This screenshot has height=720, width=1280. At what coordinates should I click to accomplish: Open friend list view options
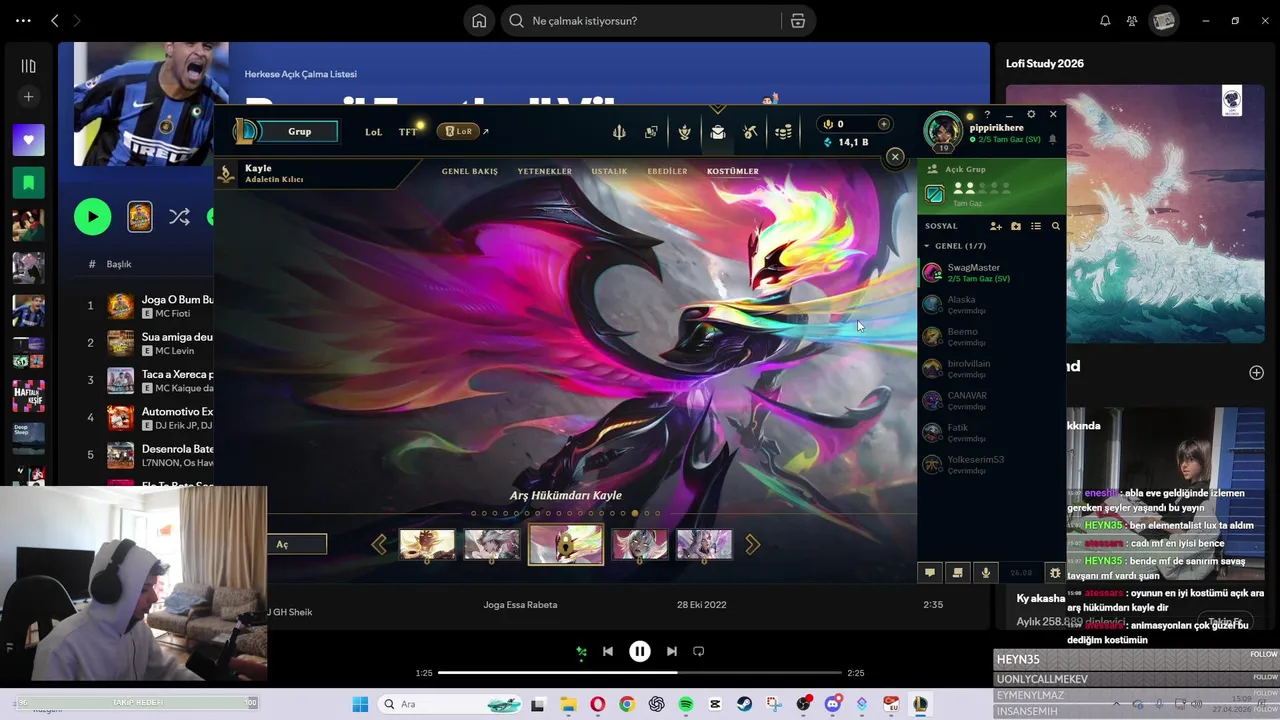tap(1036, 226)
